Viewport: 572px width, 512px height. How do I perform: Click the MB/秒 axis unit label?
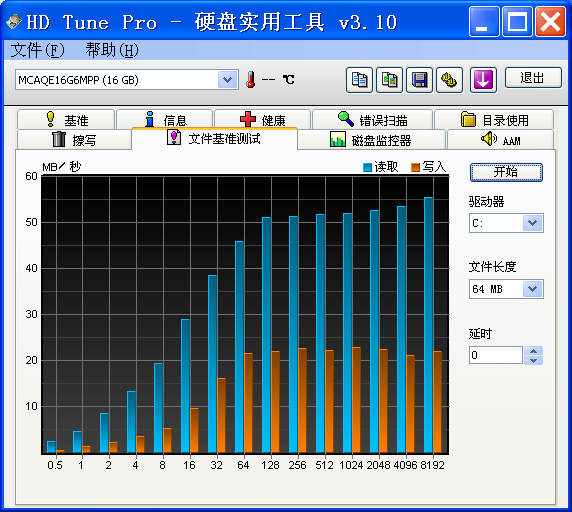(61, 167)
